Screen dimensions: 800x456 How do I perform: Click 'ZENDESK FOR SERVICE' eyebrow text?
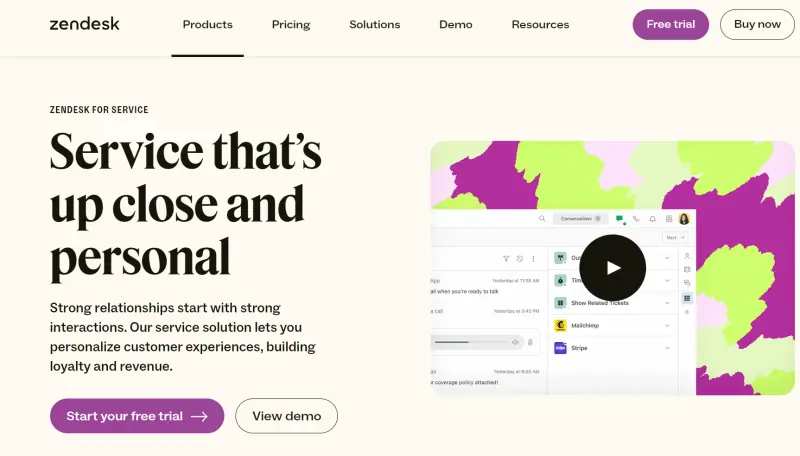click(x=99, y=110)
